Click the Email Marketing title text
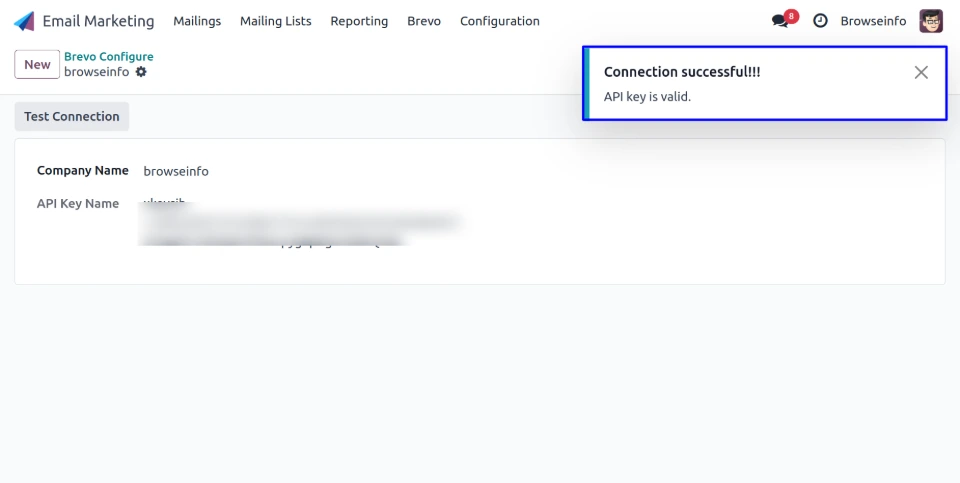The width and height of the screenshot is (960, 483). point(98,21)
